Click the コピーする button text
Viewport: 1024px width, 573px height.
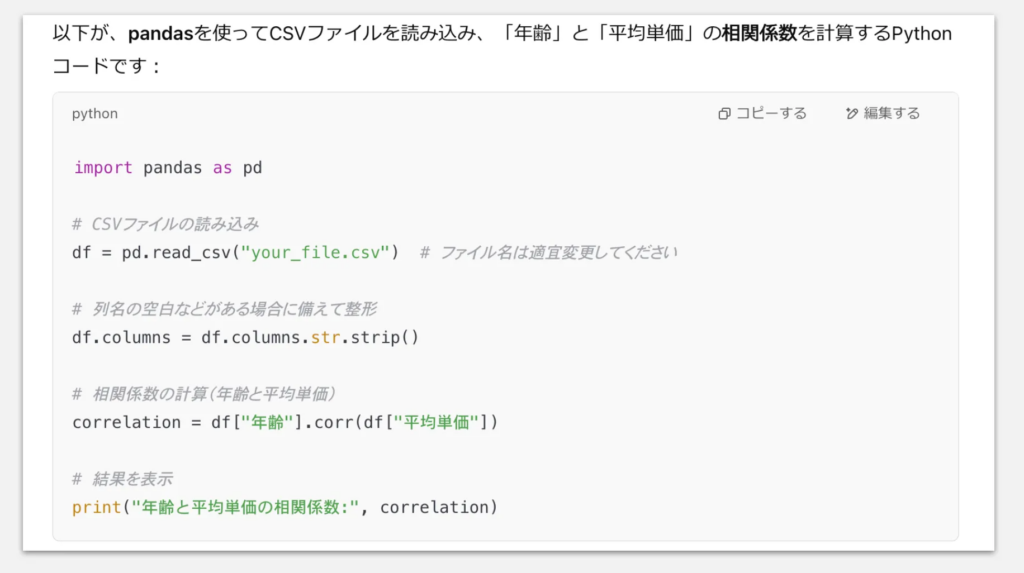771,114
